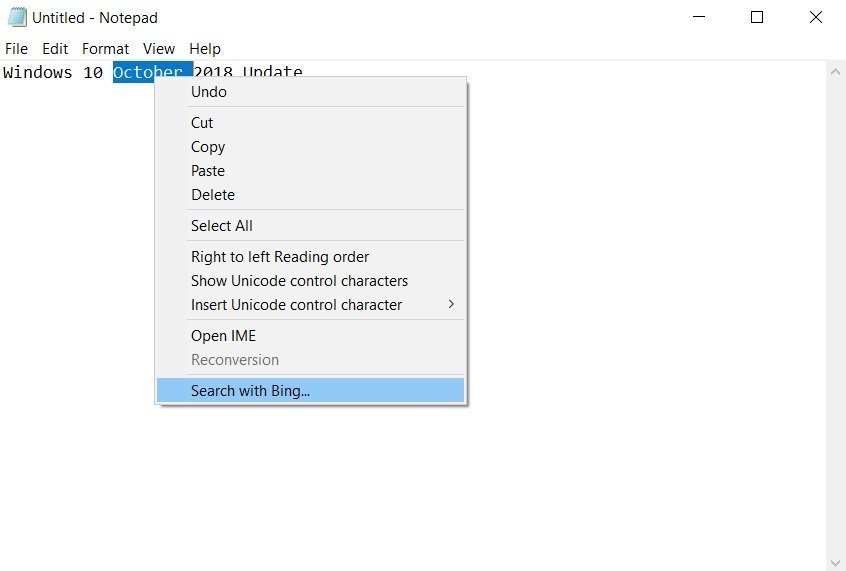Toggle Right to left Reading order
The height and width of the screenshot is (571, 846).
click(x=280, y=257)
